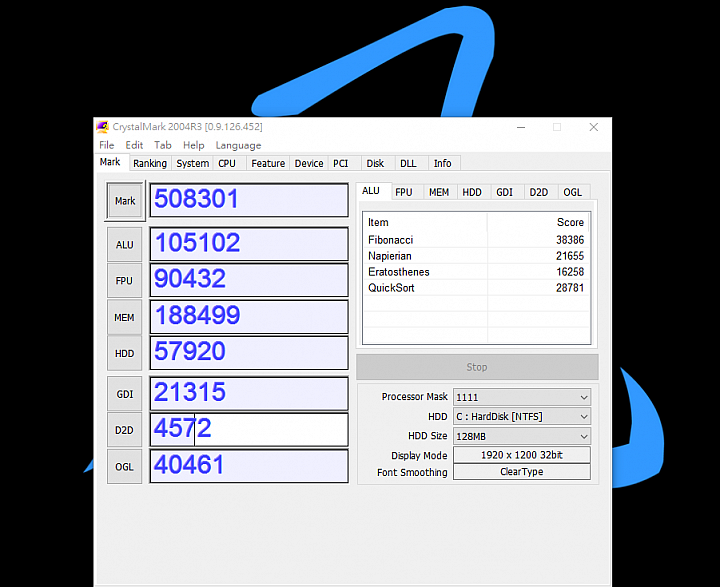Switch to the Info tab
The width and height of the screenshot is (720, 587).
point(443,164)
